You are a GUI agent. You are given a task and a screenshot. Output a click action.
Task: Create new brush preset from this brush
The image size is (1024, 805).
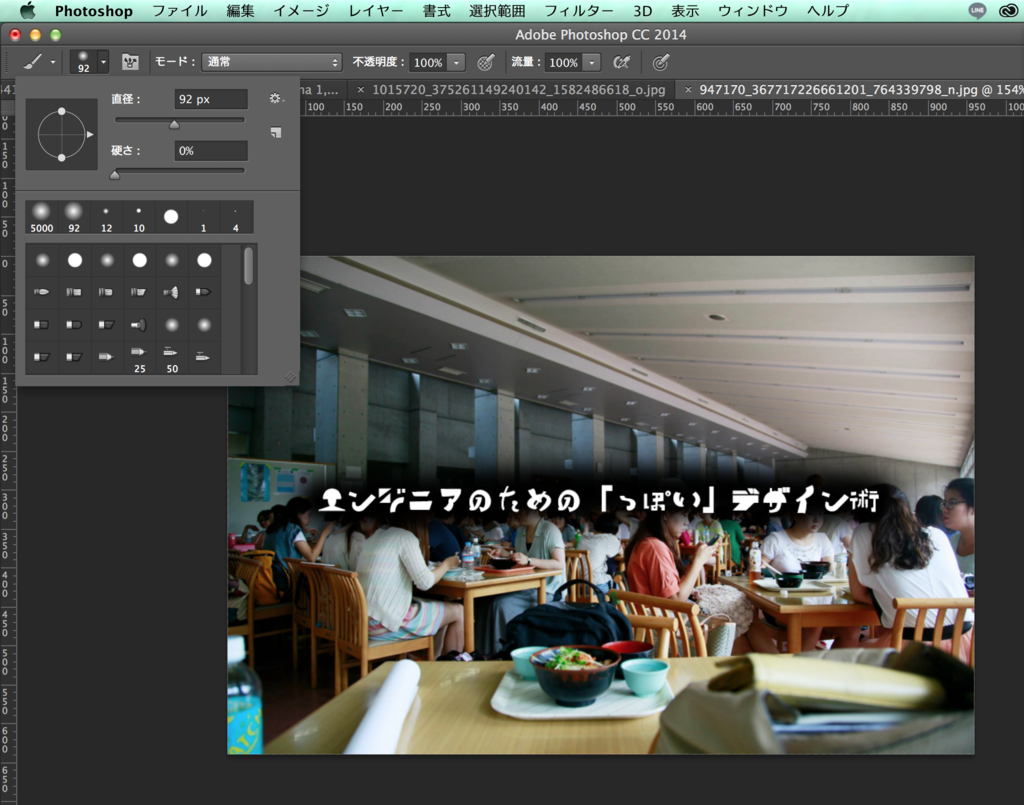pos(276,133)
